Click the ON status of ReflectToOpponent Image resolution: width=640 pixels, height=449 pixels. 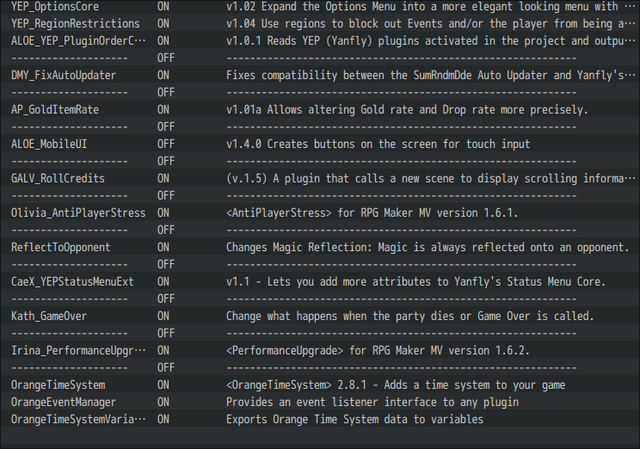(163, 247)
